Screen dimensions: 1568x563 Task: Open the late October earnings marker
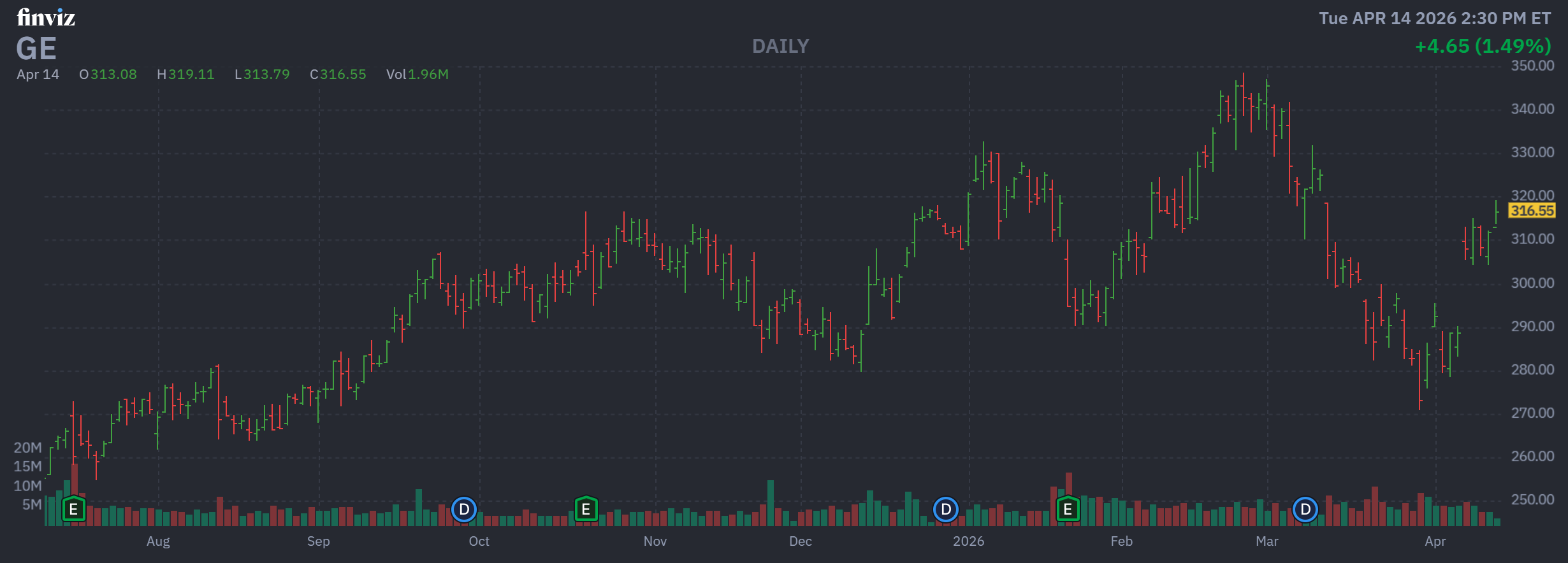586,509
